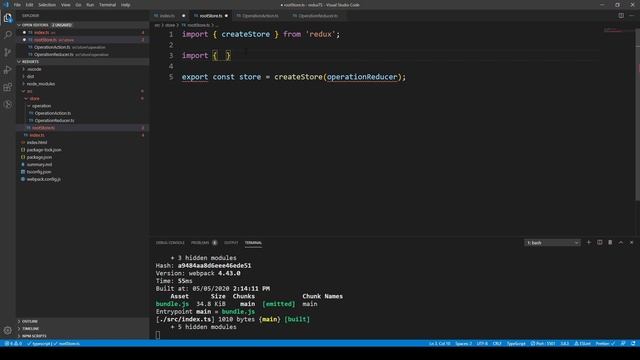Click the feedback icon in status bar

(x=623, y=344)
